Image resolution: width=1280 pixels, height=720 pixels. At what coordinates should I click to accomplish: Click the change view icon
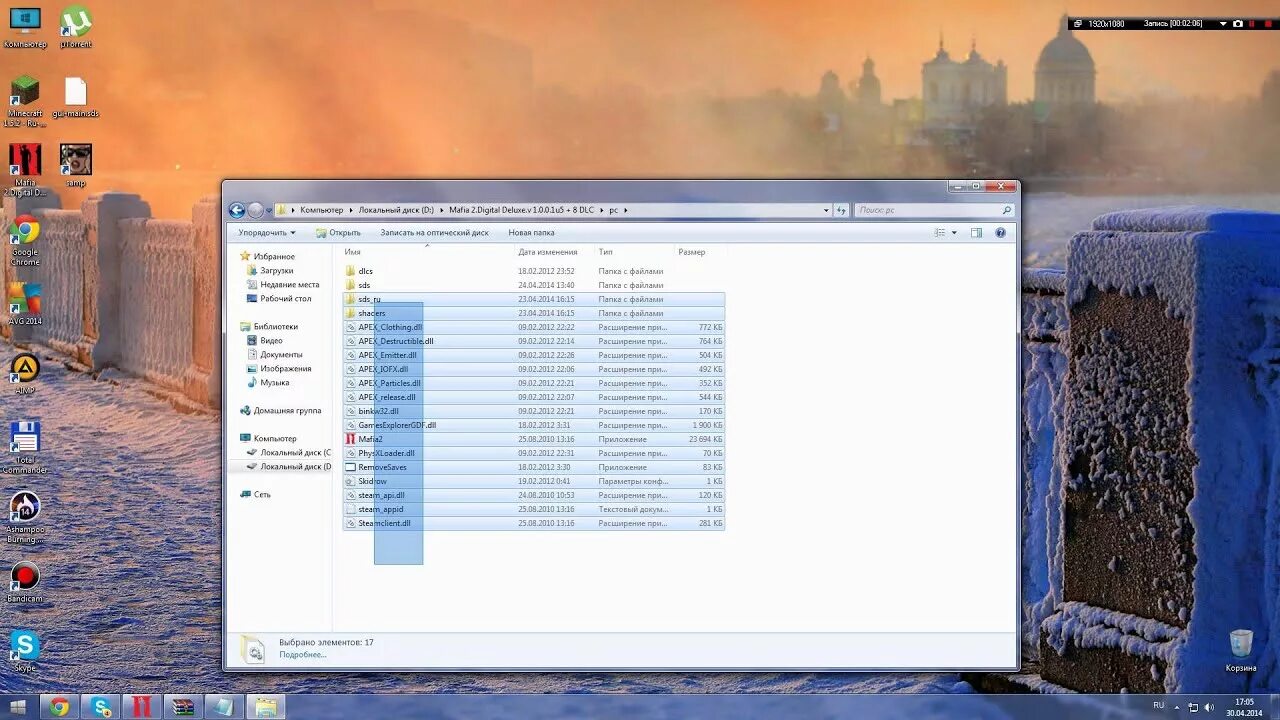pos(939,232)
